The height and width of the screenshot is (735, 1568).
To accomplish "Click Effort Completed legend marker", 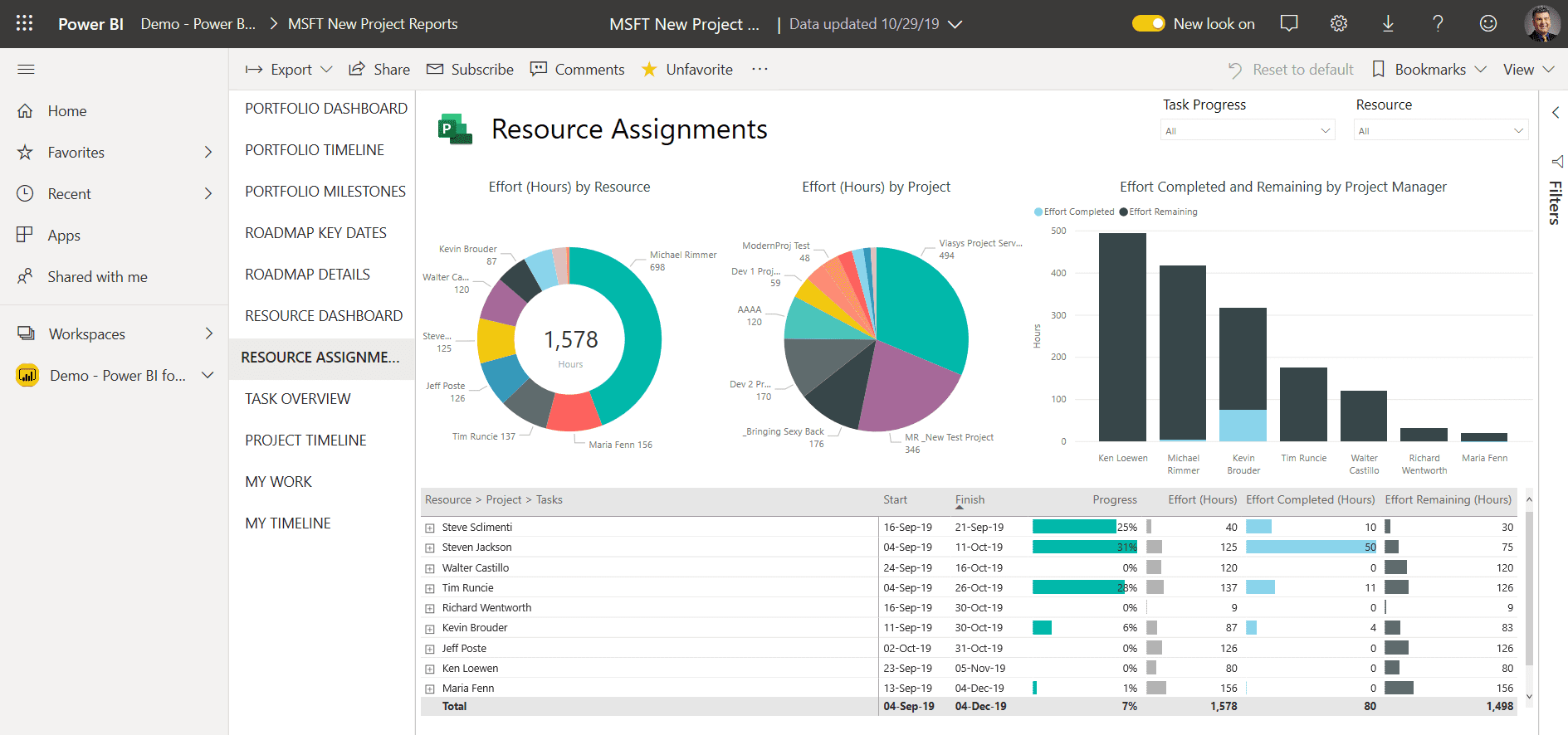I will (x=1038, y=212).
